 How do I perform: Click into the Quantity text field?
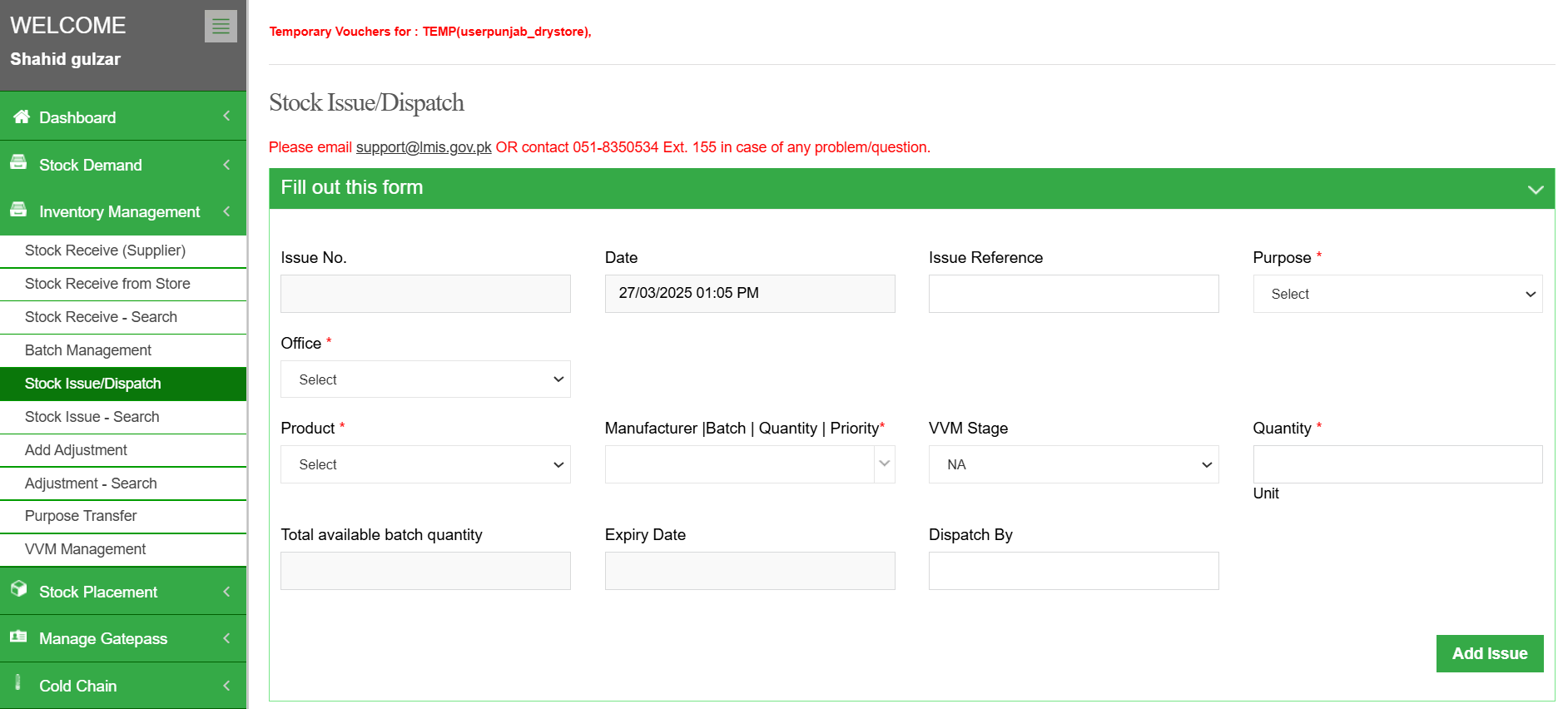tap(1397, 464)
